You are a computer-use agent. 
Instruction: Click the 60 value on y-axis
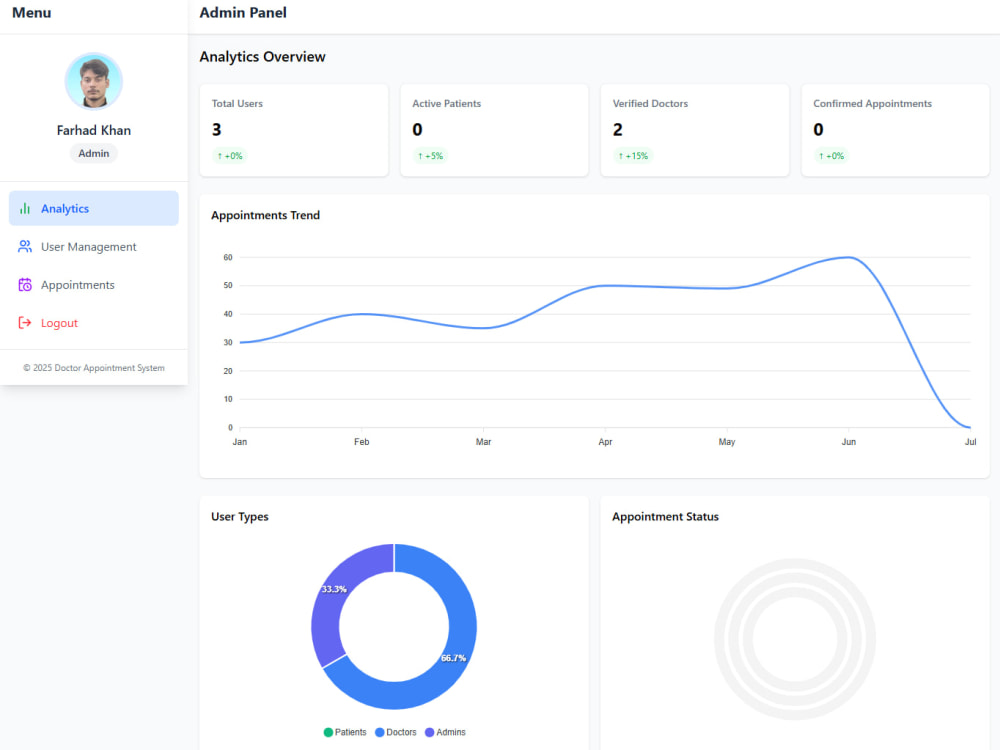(228, 258)
